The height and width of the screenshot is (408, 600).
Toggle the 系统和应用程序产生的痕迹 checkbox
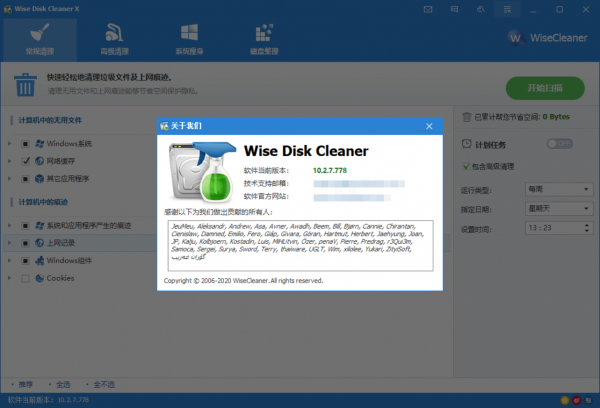coord(25,225)
